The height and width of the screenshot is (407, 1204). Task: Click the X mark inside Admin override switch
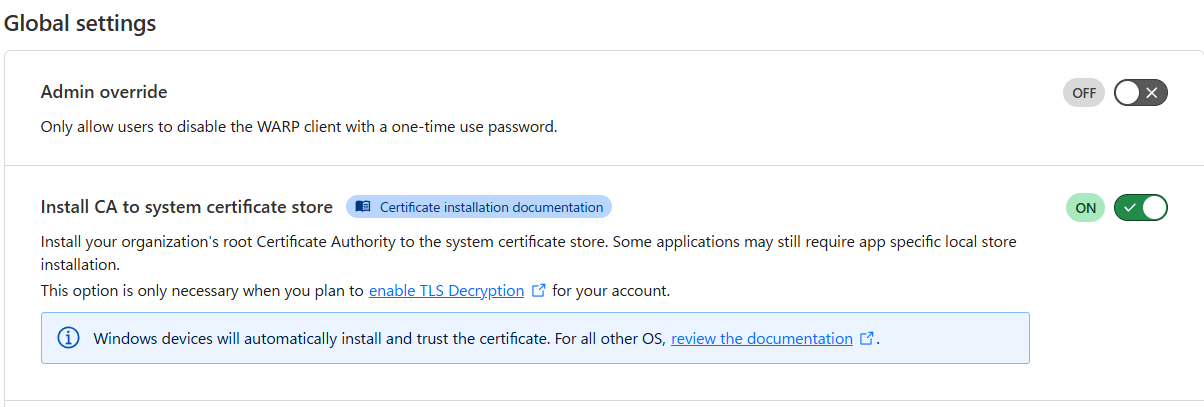[1152, 93]
